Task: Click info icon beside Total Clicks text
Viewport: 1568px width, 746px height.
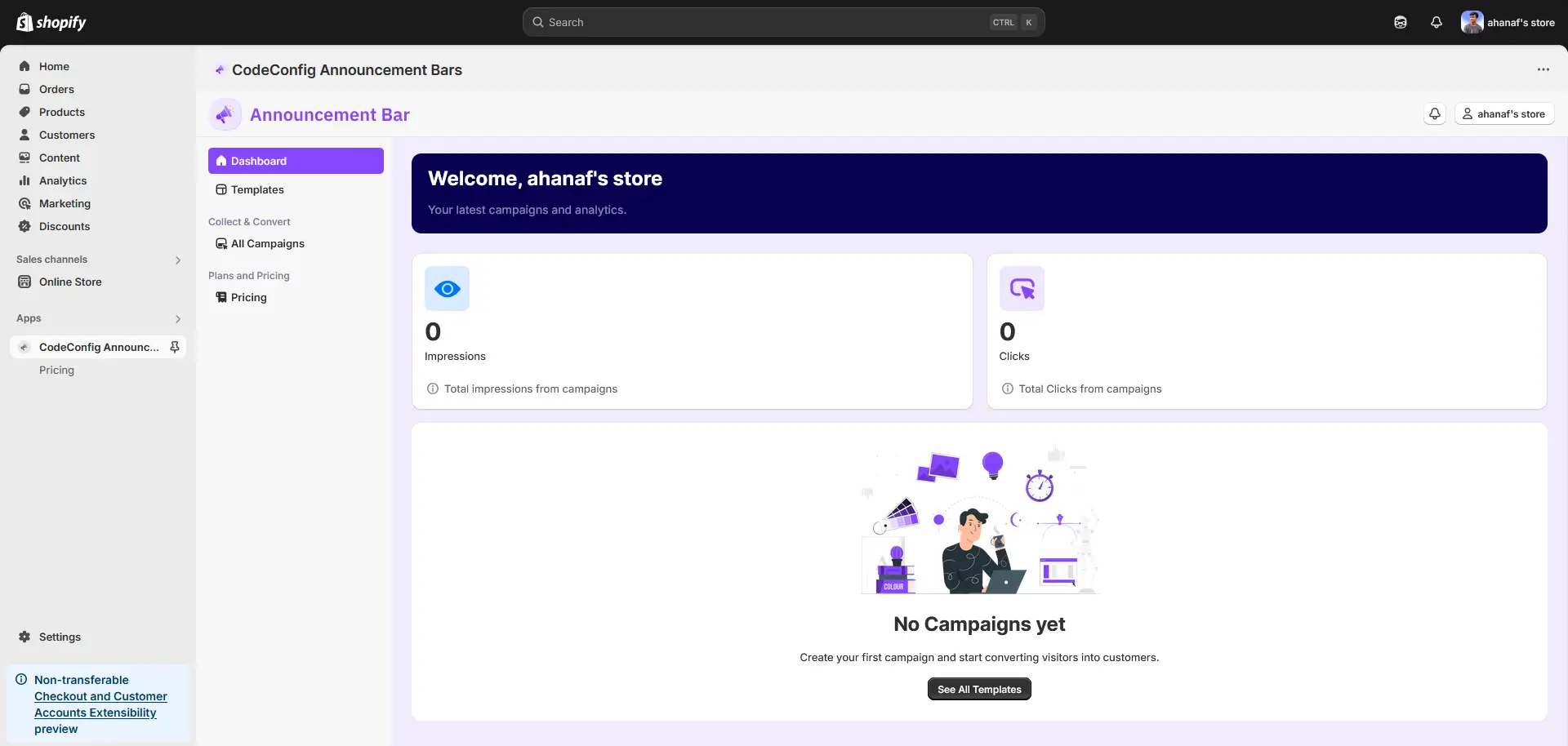Action: pyautogui.click(x=1008, y=389)
